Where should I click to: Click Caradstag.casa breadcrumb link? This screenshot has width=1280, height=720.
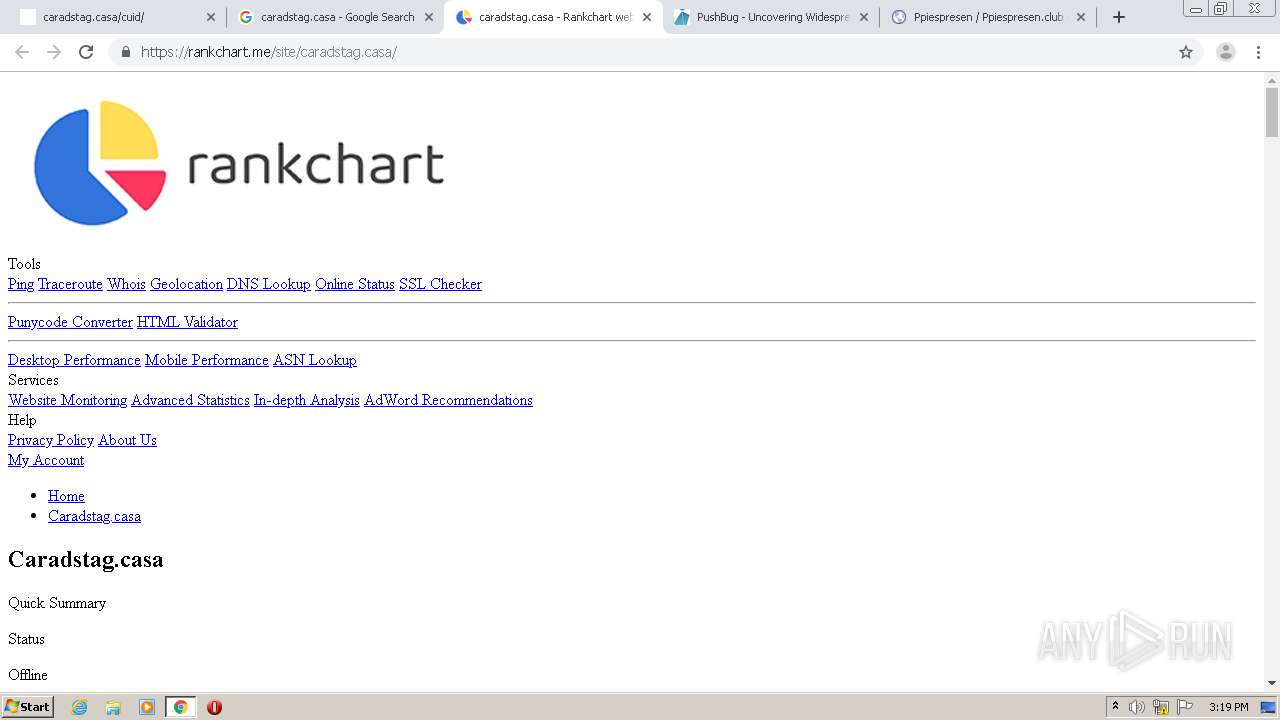coord(94,516)
